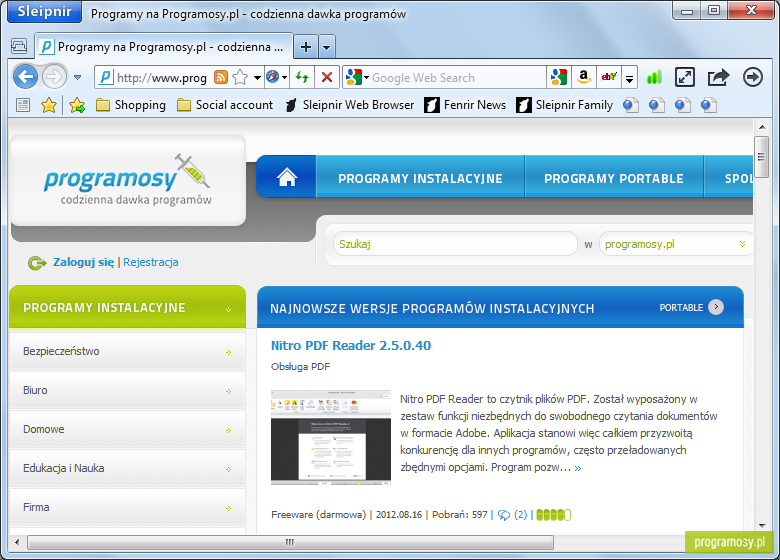This screenshot has height=560, width=780.
Task: Open Programy Instalacyjne nav tab
Action: 420,178
